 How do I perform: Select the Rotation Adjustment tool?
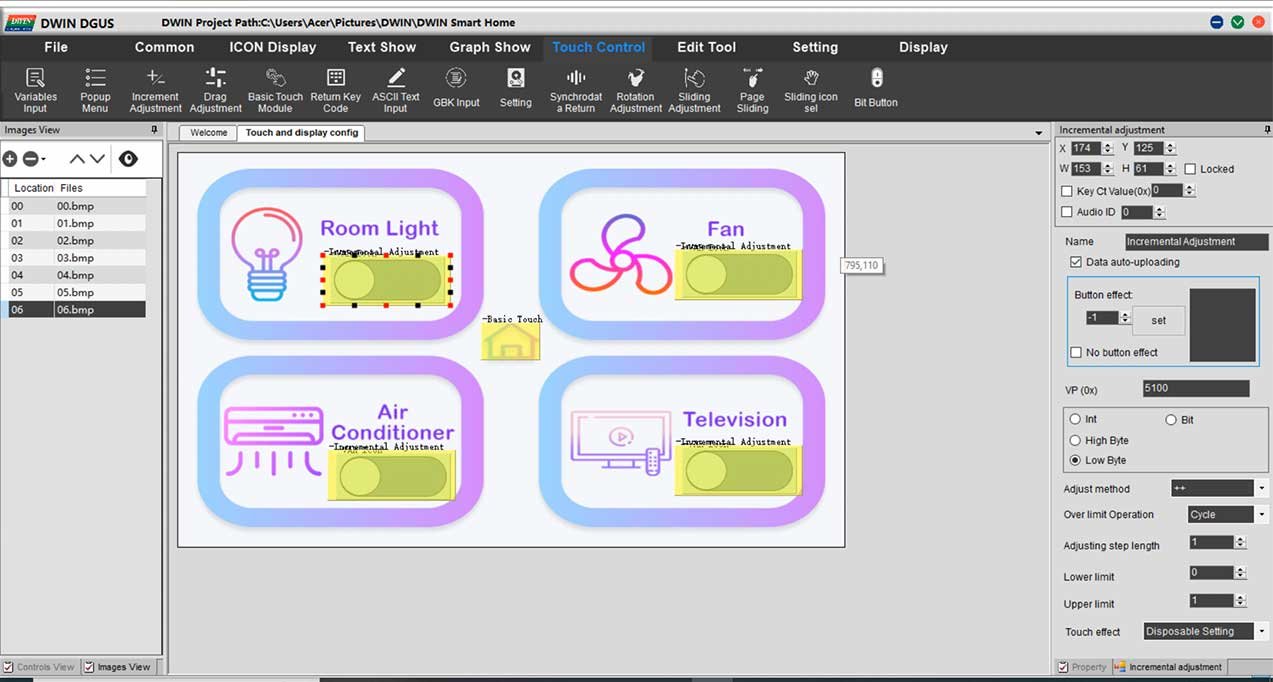(x=635, y=90)
